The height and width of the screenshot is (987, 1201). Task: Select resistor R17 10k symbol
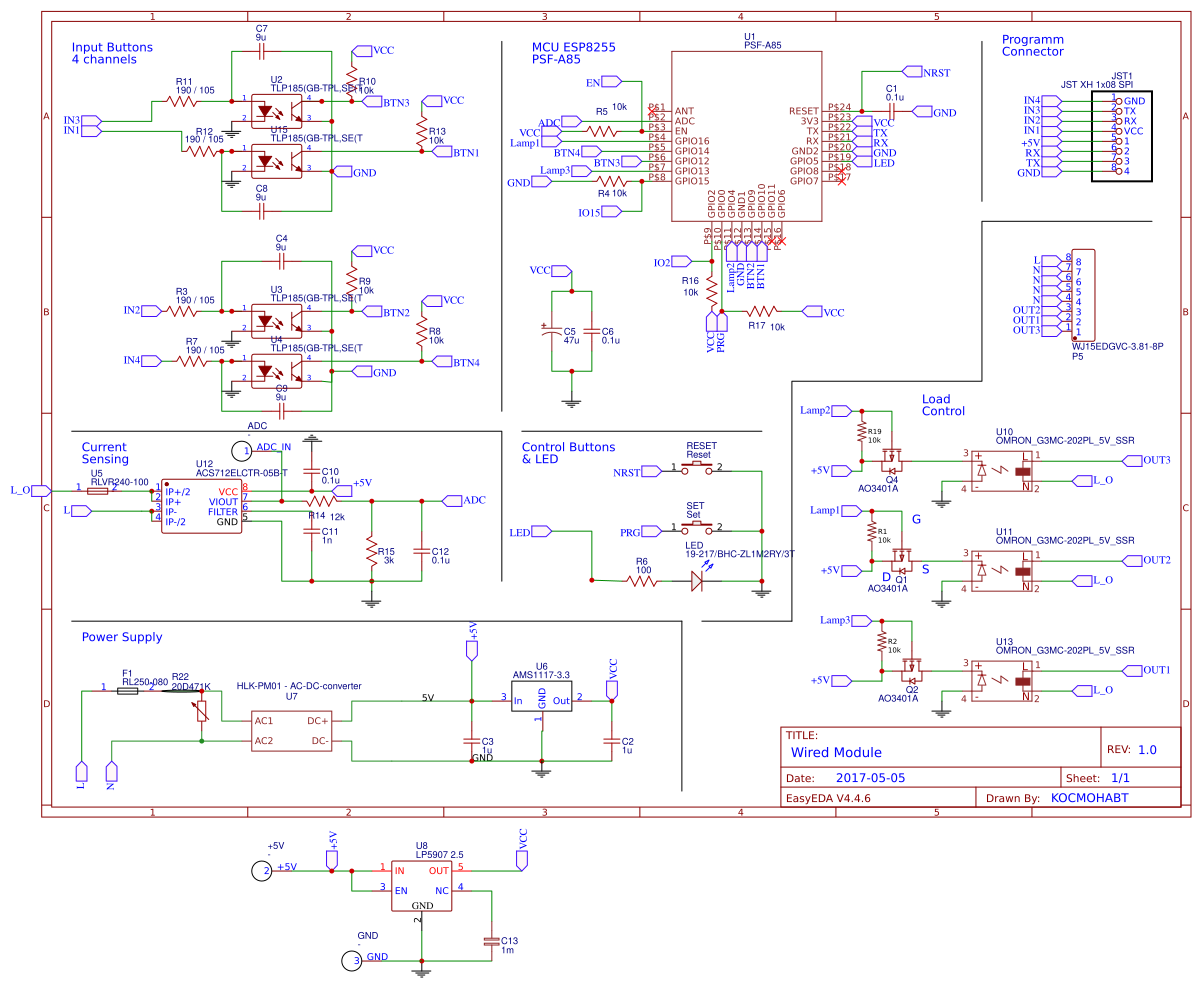click(760, 311)
